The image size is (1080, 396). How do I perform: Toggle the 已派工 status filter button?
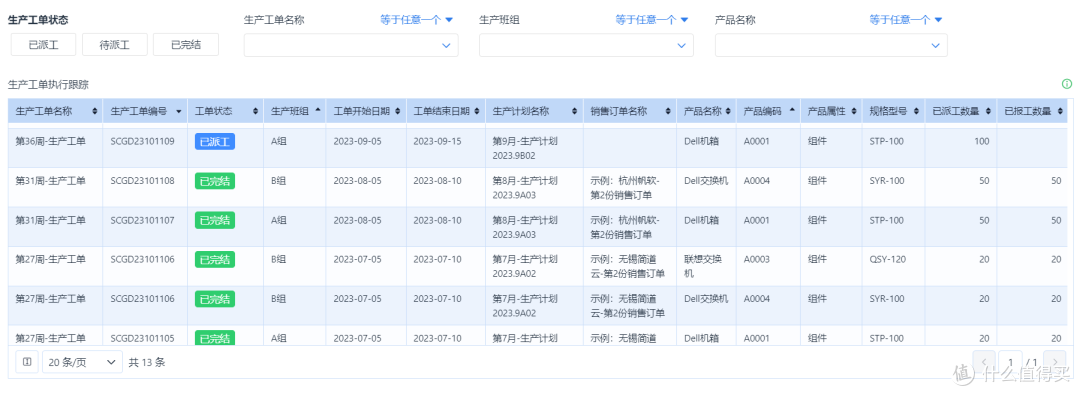43,45
